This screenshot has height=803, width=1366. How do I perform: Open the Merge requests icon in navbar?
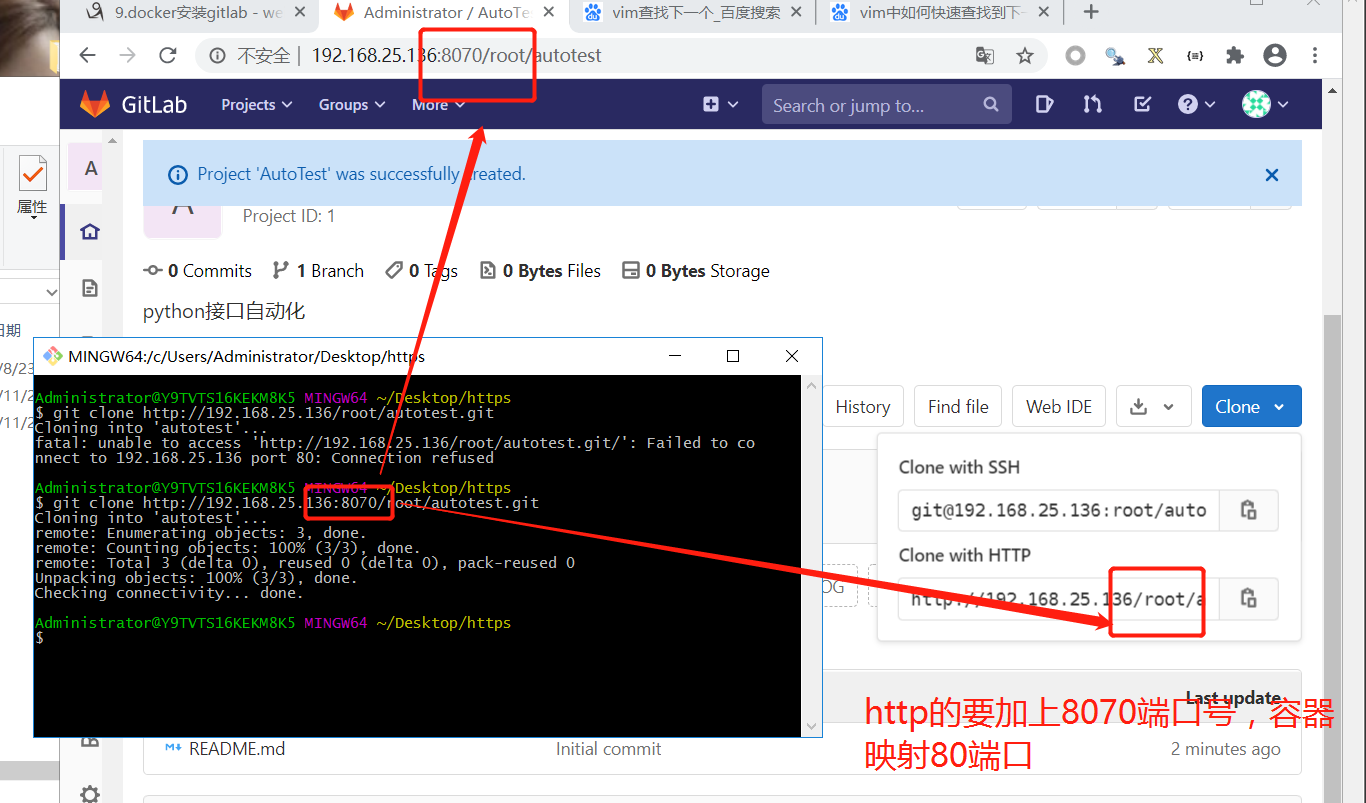click(x=1093, y=104)
